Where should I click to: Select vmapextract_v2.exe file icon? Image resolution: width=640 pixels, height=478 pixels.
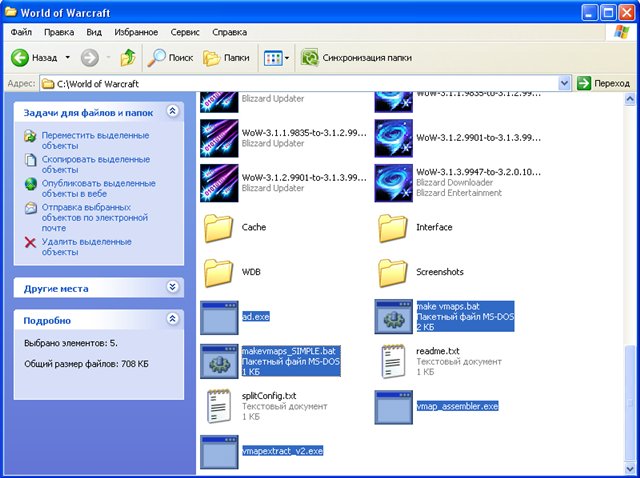pos(219,452)
